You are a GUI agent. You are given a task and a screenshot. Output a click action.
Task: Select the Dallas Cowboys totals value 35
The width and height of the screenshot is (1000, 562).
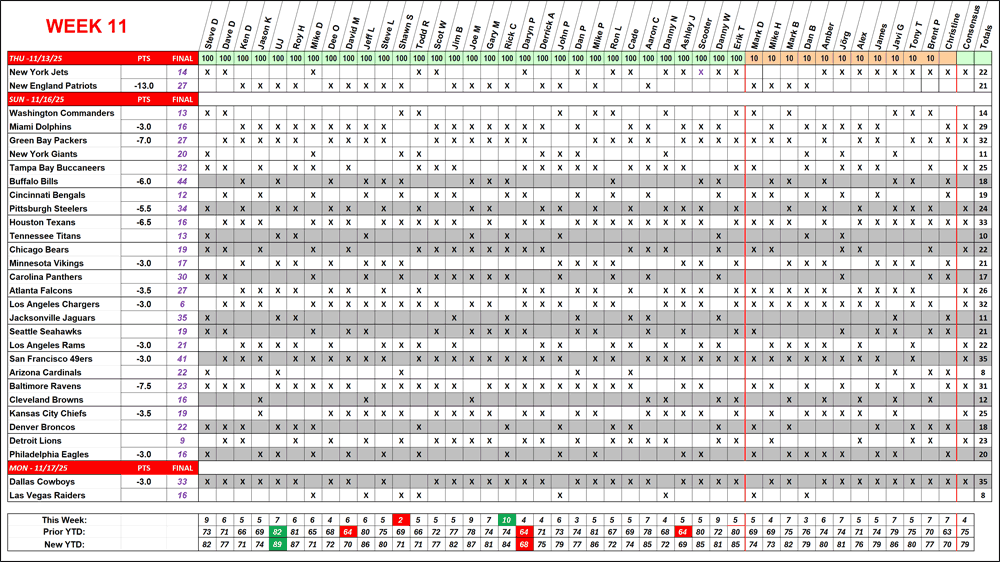(984, 482)
